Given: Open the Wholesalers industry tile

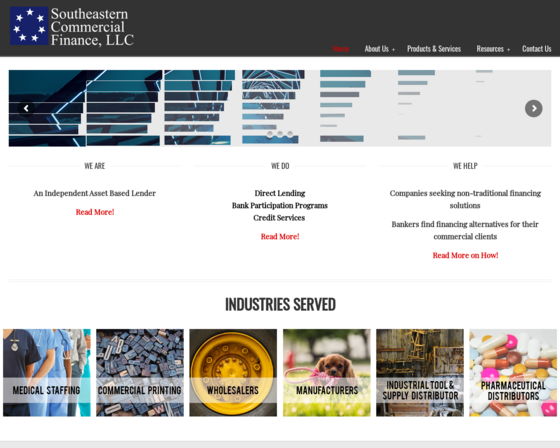Looking at the screenshot, I should 233,373.
